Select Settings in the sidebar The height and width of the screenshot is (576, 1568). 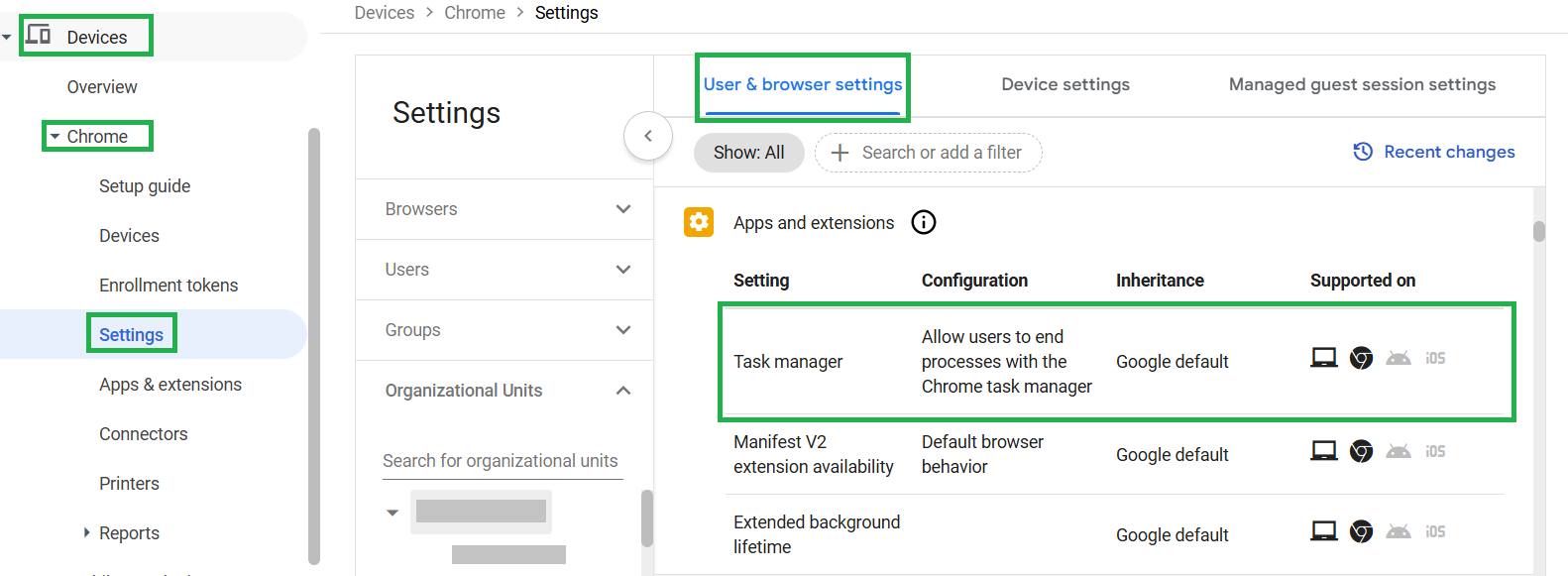[131, 335]
